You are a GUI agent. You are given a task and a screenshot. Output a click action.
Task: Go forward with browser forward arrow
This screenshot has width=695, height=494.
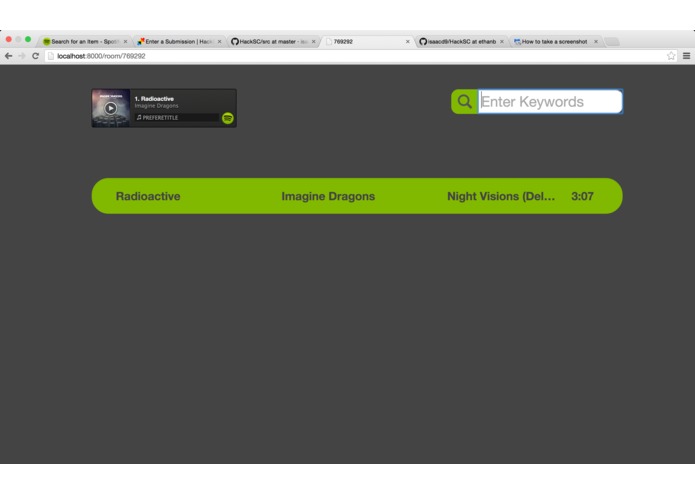click(22, 56)
